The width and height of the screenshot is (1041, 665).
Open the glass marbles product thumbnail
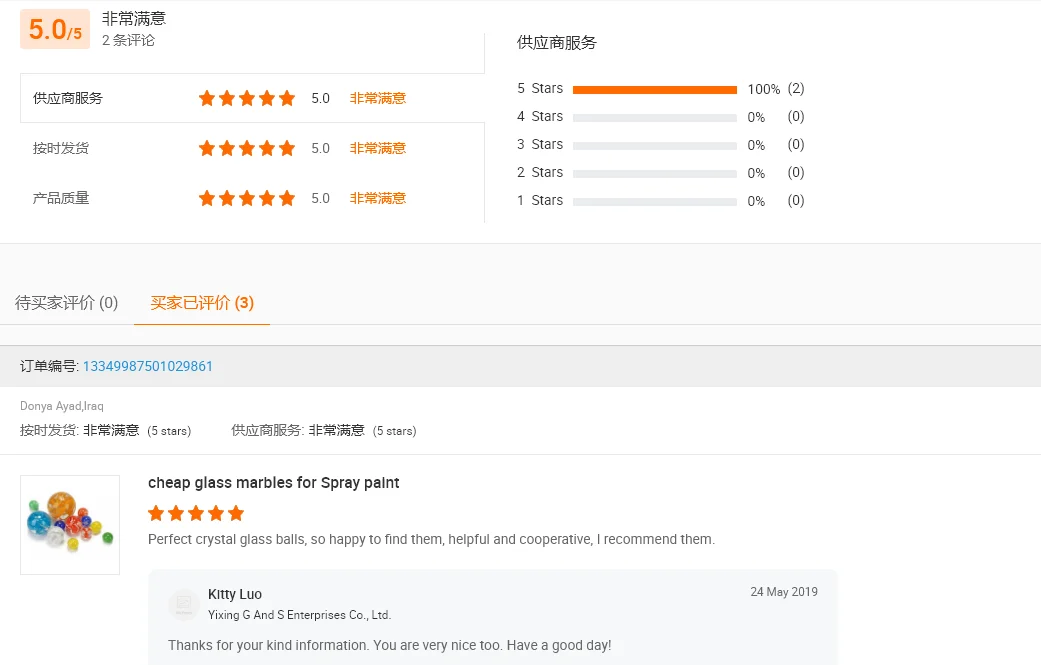point(70,524)
